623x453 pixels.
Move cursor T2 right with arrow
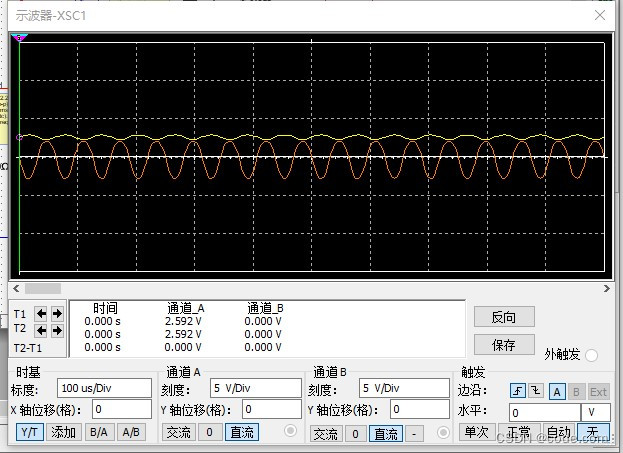coord(57,330)
